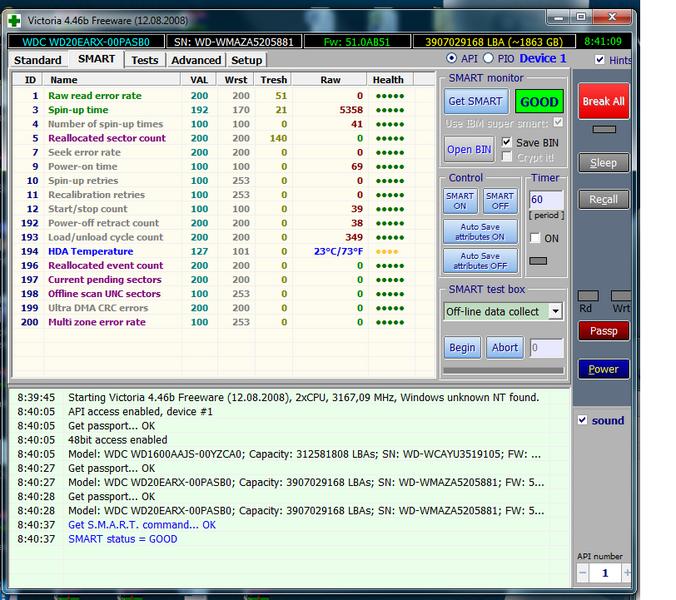Toggle Use IBM super smart checkbox
Image resolution: width=676 pixels, height=600 pixels.
pos(558,122)
